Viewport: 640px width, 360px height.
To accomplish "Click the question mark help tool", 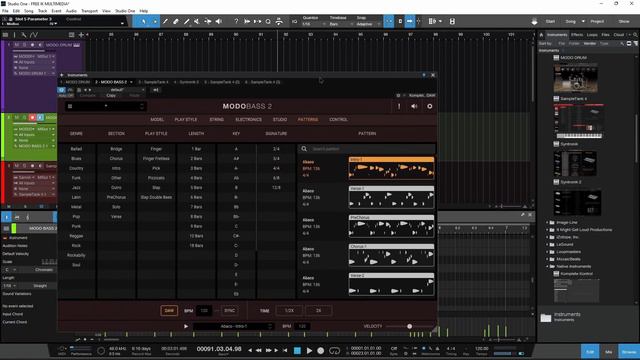I will pos(236,21).
